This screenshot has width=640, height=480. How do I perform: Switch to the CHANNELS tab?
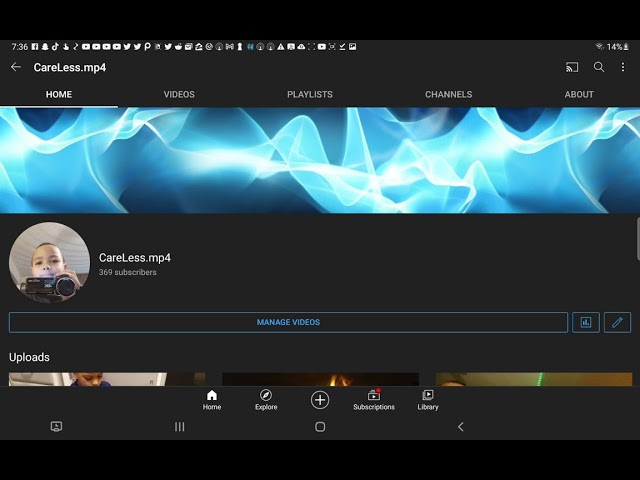tap(449, 94)
